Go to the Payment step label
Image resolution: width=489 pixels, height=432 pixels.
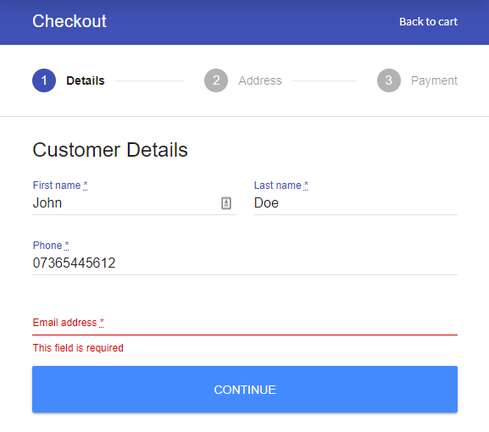point(434,81)
